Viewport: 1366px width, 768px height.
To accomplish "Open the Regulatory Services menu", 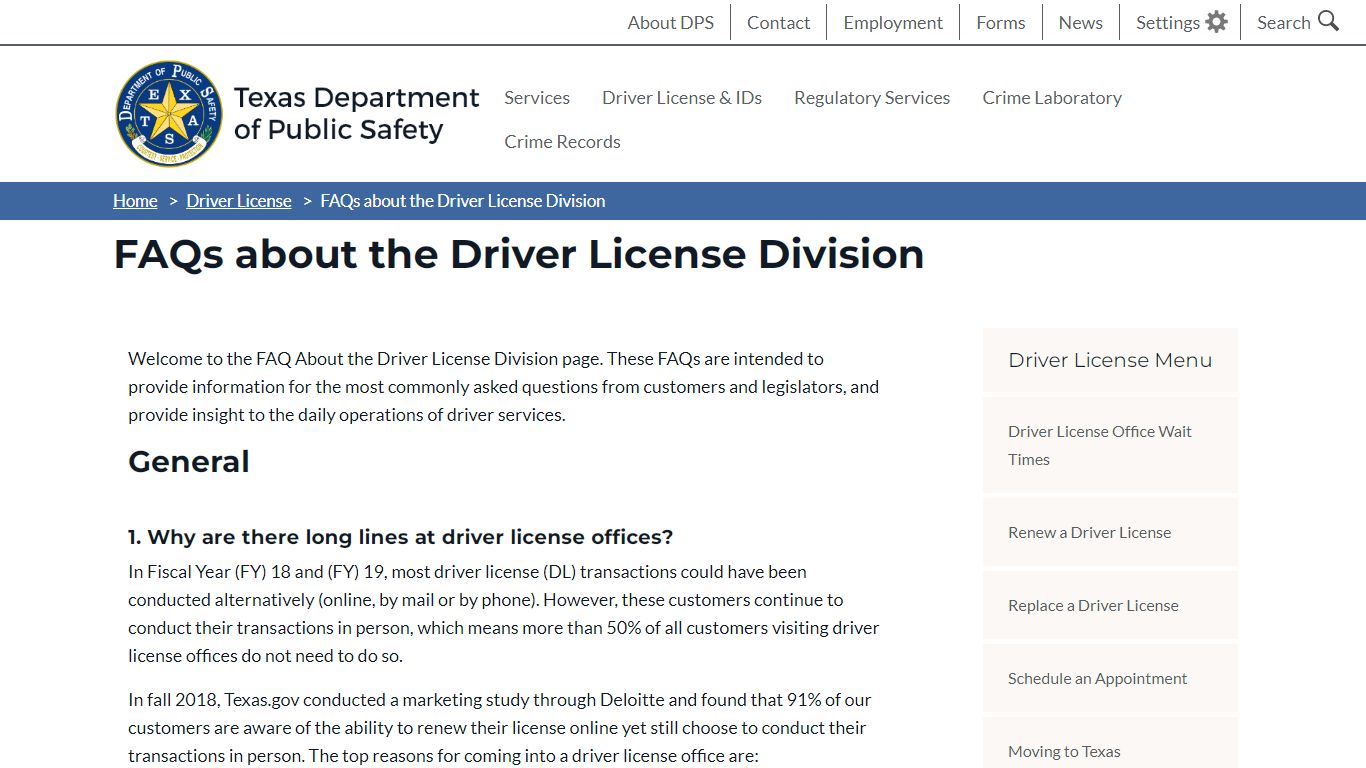I will pyautogui.click(x=872, y=97).
